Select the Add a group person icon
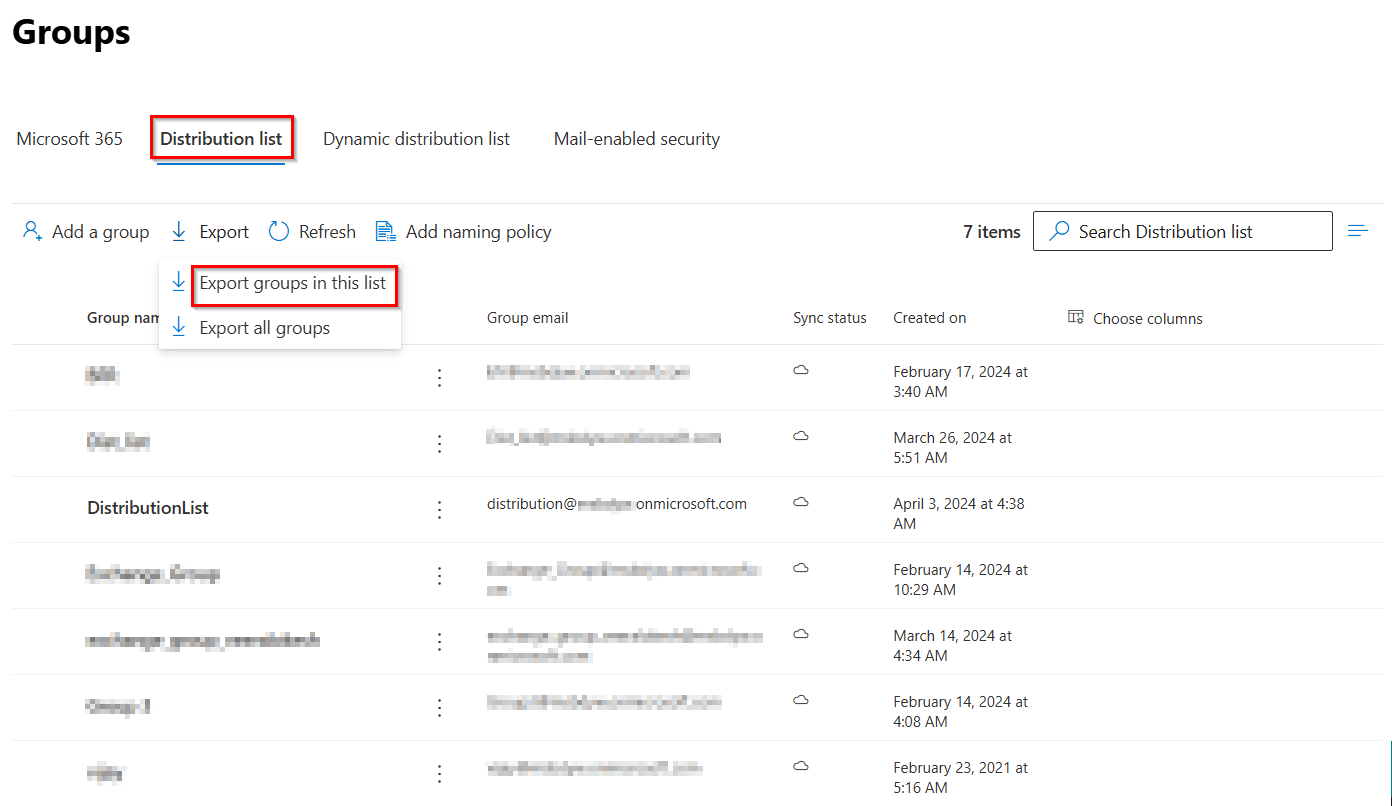This screenshot has width=1392, height=806. (x=31, y=231)
